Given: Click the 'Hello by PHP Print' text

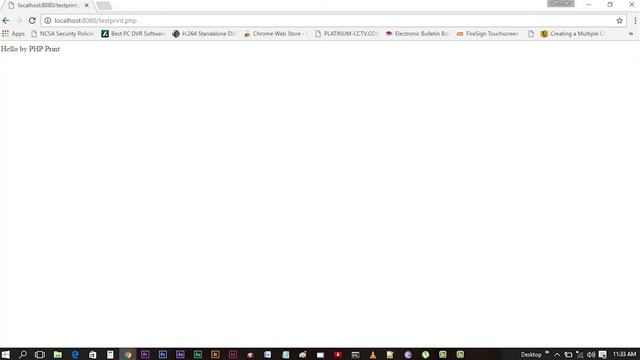Looking at the screenshot, I should (30, 49).
